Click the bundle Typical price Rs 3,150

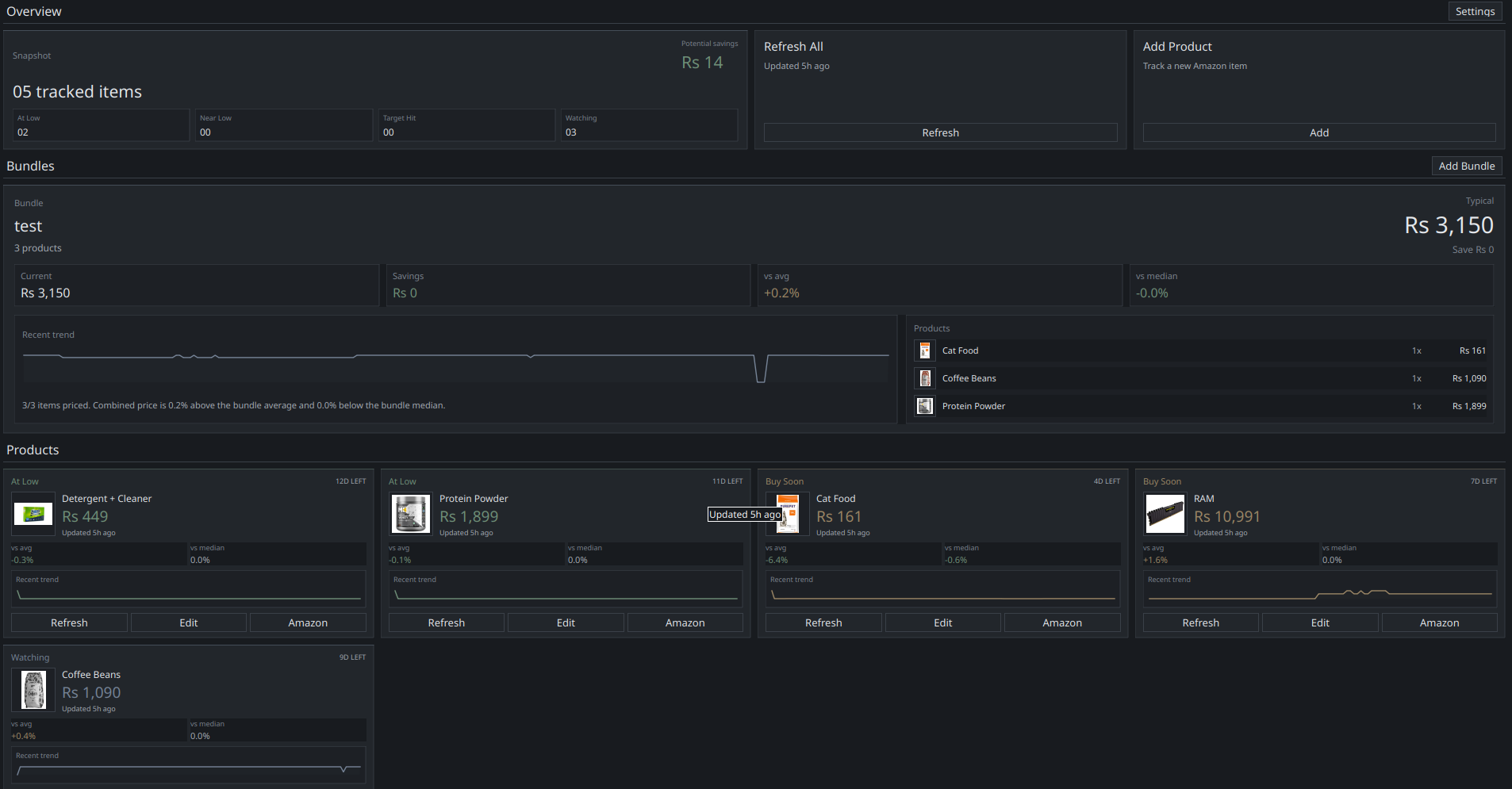pos(1449,225)
